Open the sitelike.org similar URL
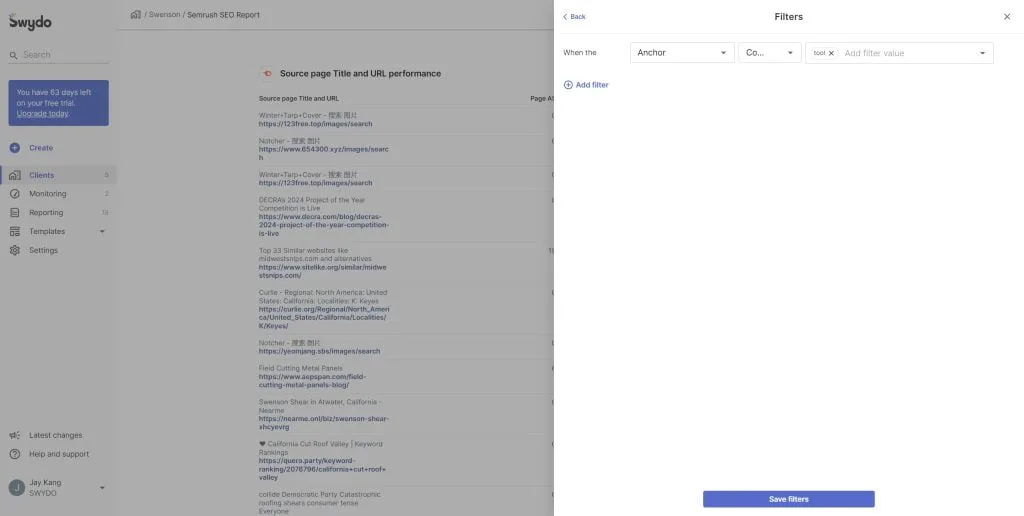Screen dimensions: 1024x516 (323, 271)
